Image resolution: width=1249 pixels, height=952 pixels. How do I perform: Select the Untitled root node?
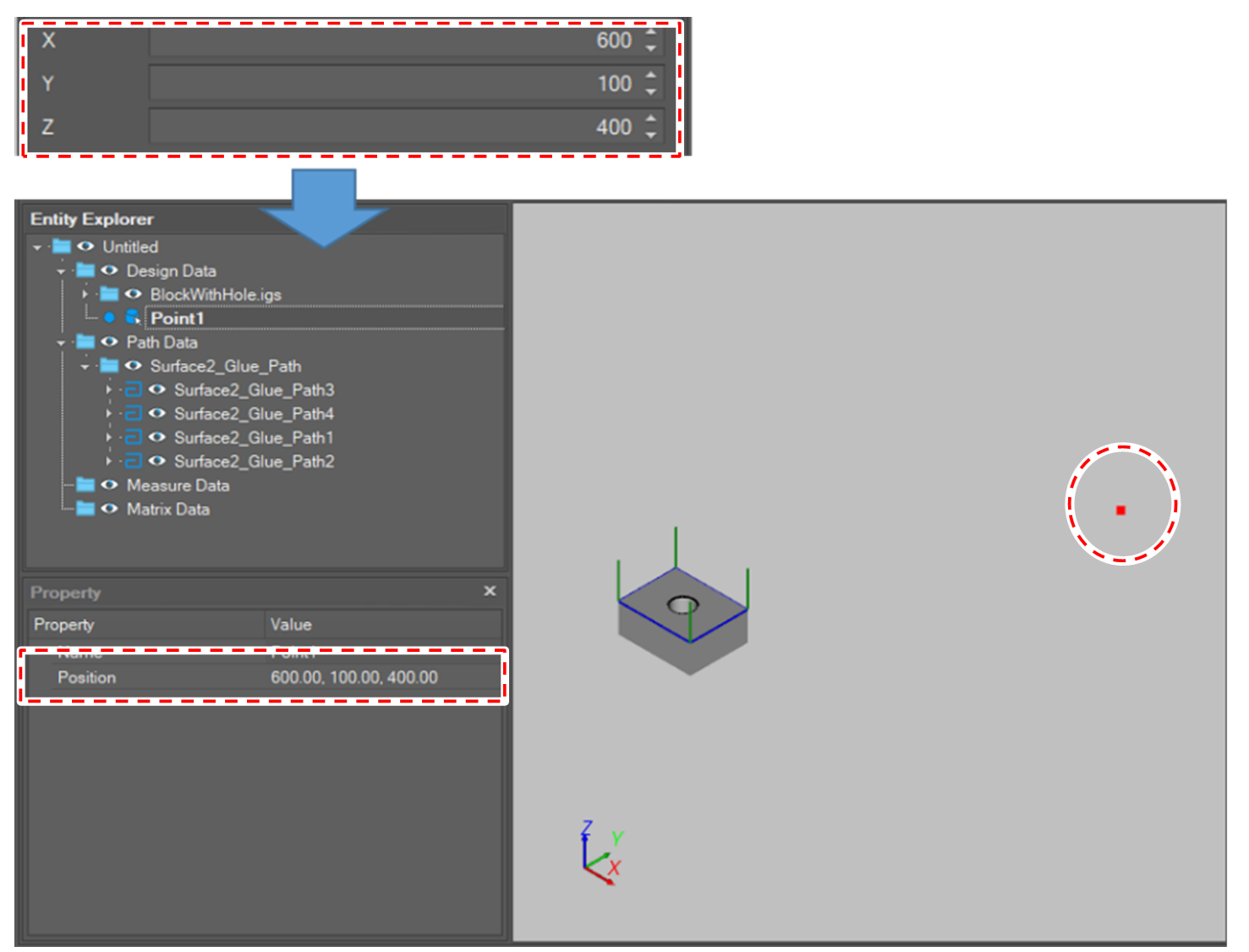(x=130, y=247)
